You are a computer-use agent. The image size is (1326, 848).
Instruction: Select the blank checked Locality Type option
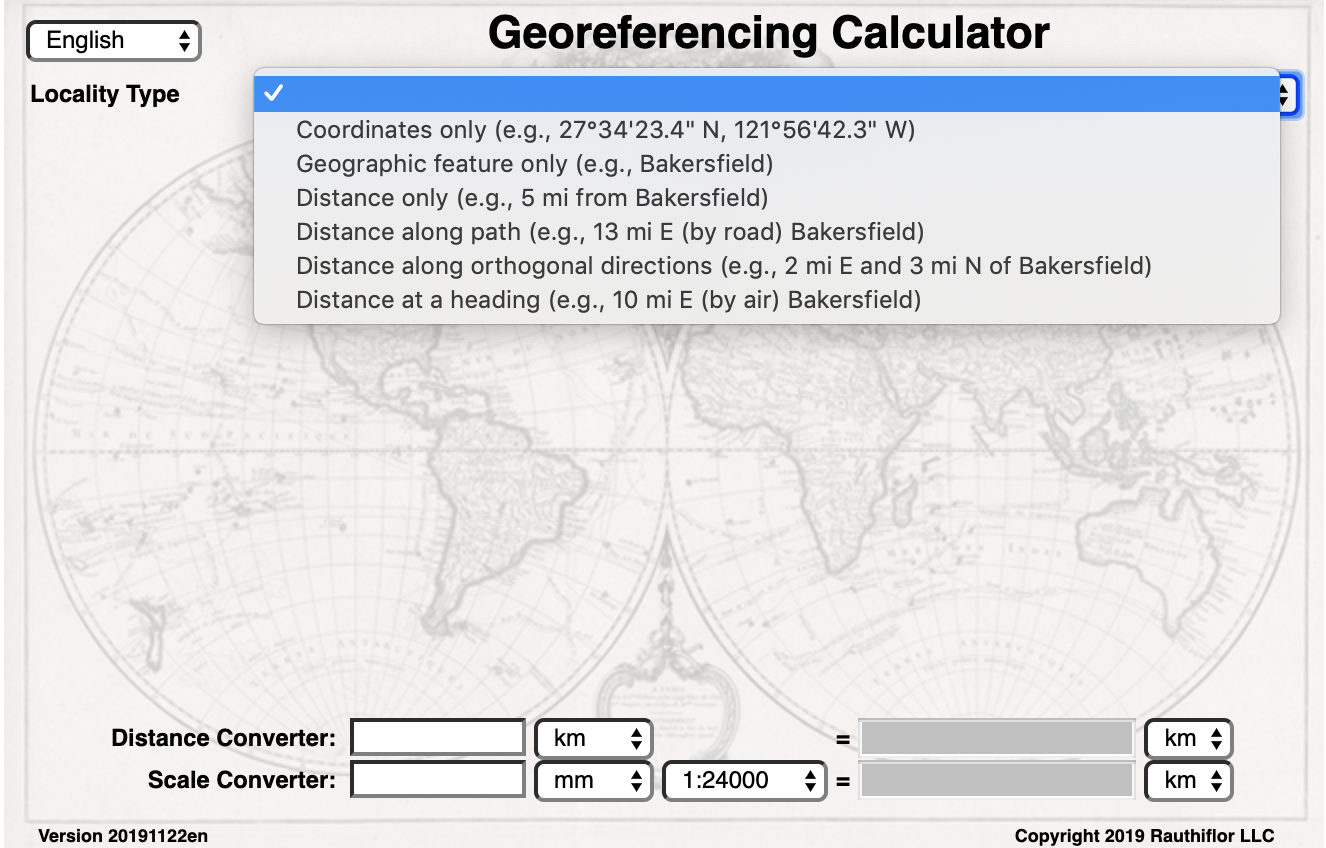click(767, 94)
